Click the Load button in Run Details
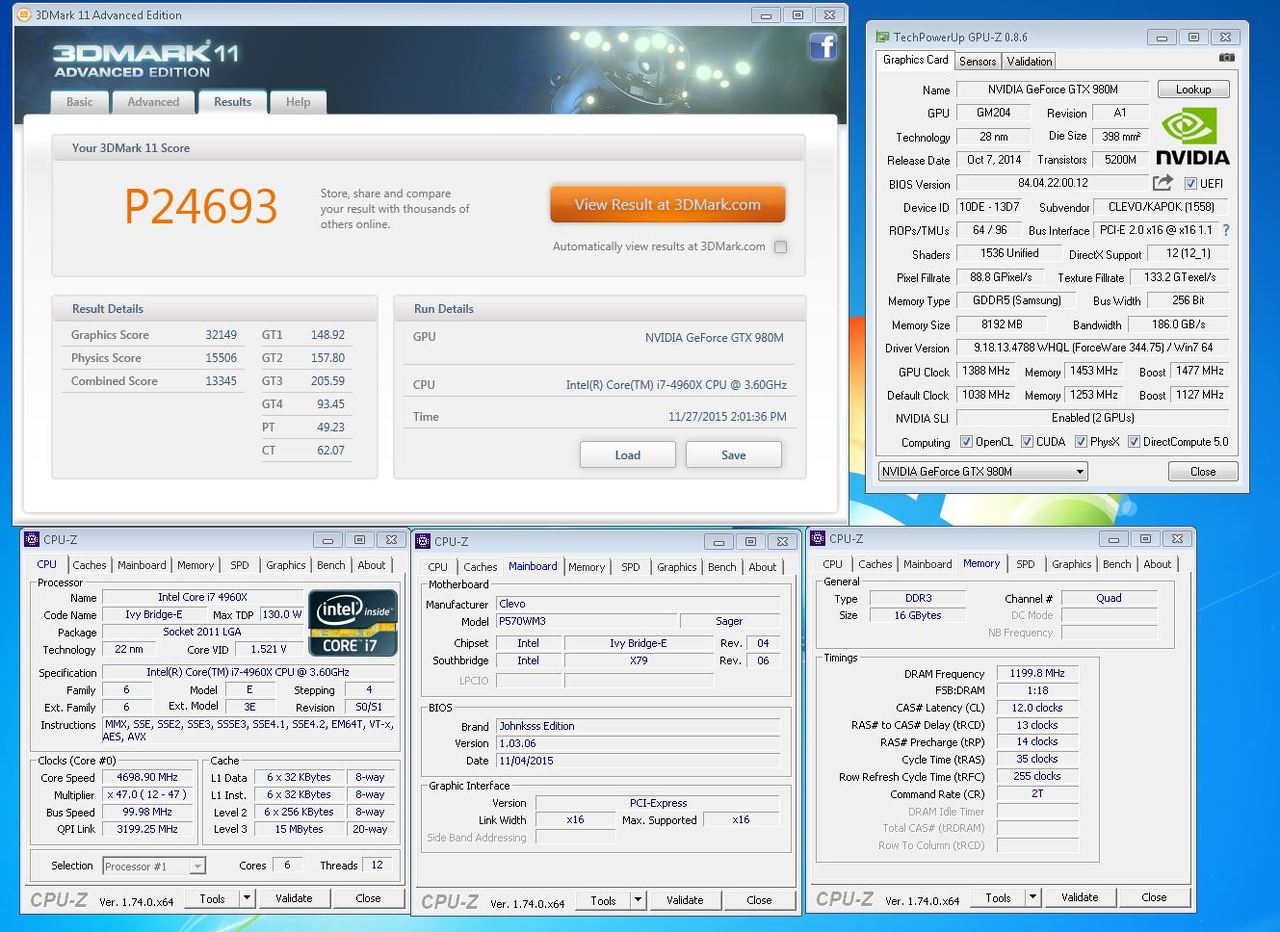The image size is (1280, 932). [628, 455]
